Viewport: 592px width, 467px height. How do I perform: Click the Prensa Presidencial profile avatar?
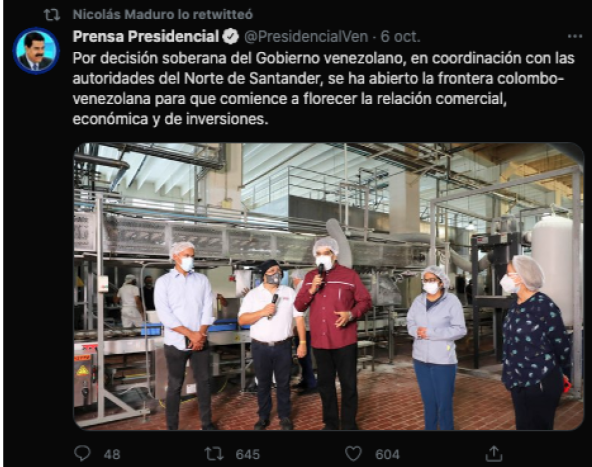coord(36,50)
